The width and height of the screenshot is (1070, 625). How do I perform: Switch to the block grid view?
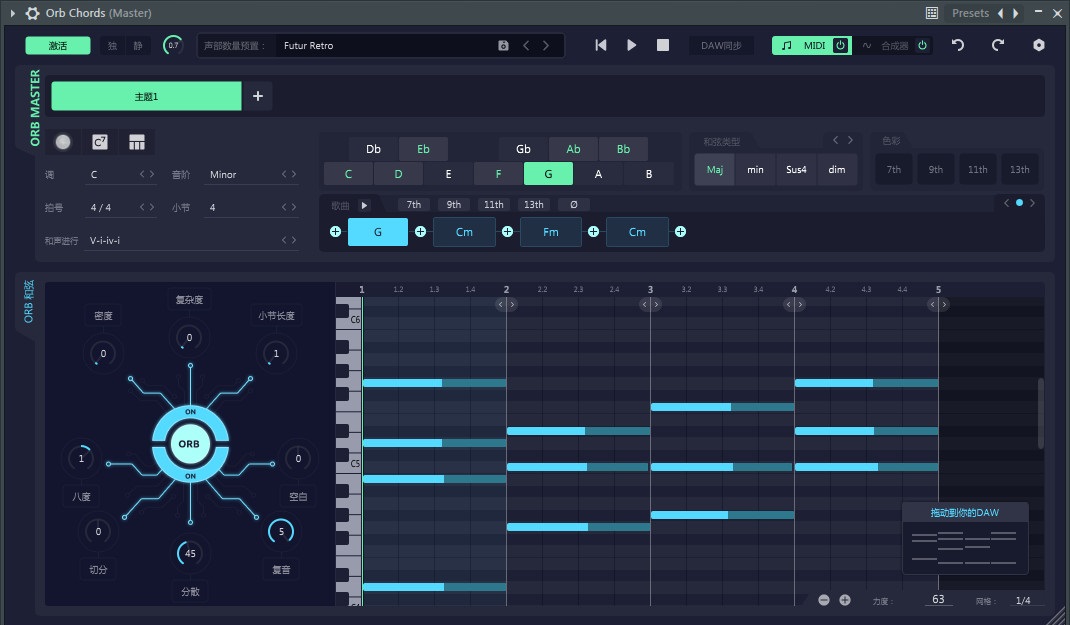click(x=135, y=142)
